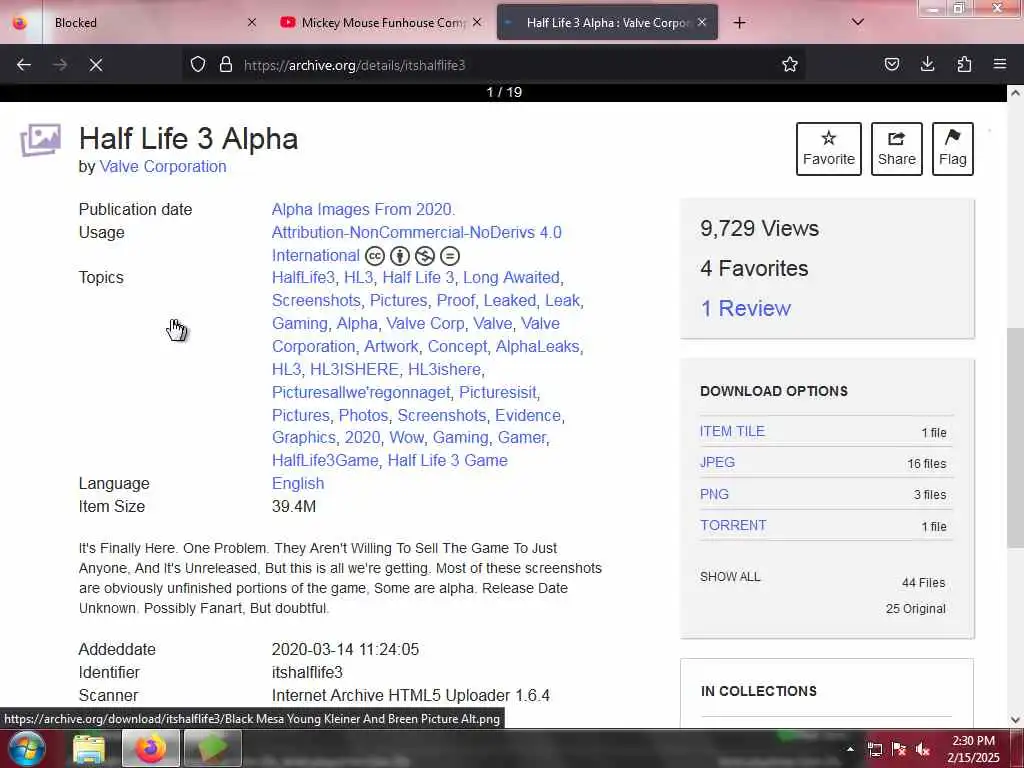Click the no-derivatives equals license icon
The image size is (1024, 768).
coord(450,256)
